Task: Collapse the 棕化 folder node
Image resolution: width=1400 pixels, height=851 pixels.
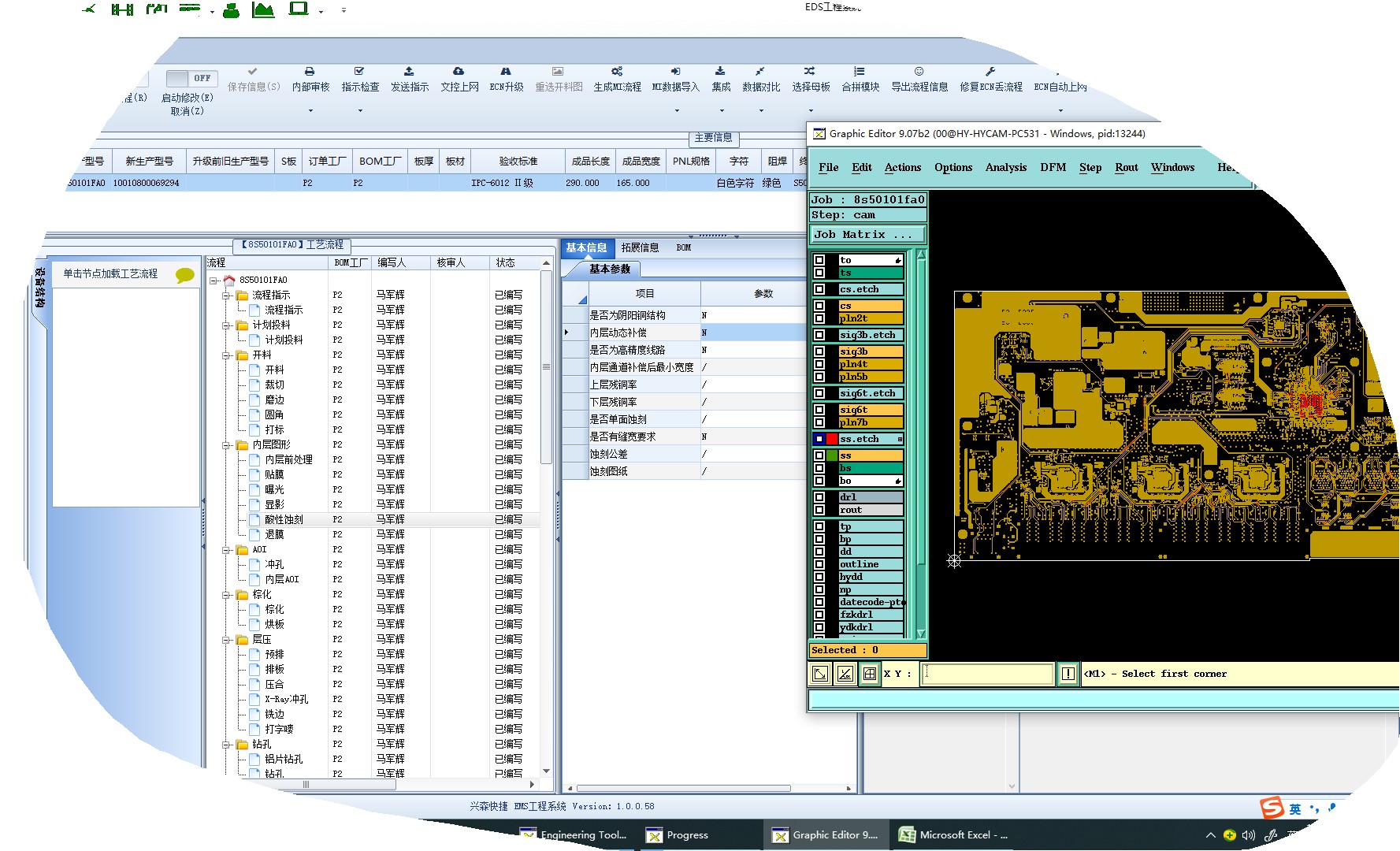Action: (x=226, y=594)
